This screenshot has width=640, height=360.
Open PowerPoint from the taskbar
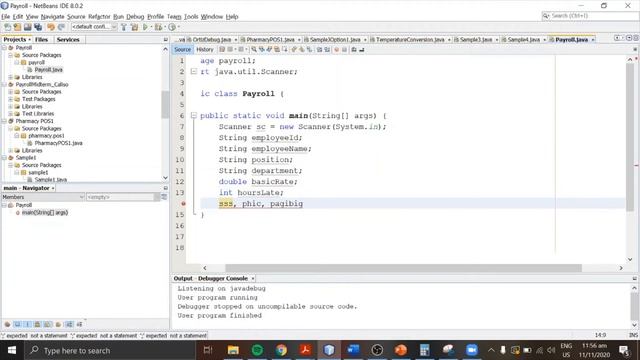pos(401,350)
